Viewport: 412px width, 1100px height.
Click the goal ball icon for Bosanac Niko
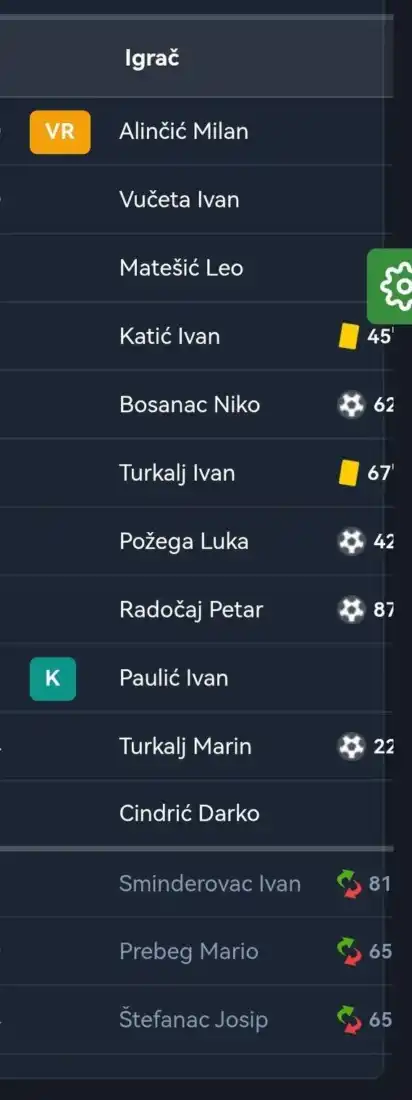click(352, 405)
